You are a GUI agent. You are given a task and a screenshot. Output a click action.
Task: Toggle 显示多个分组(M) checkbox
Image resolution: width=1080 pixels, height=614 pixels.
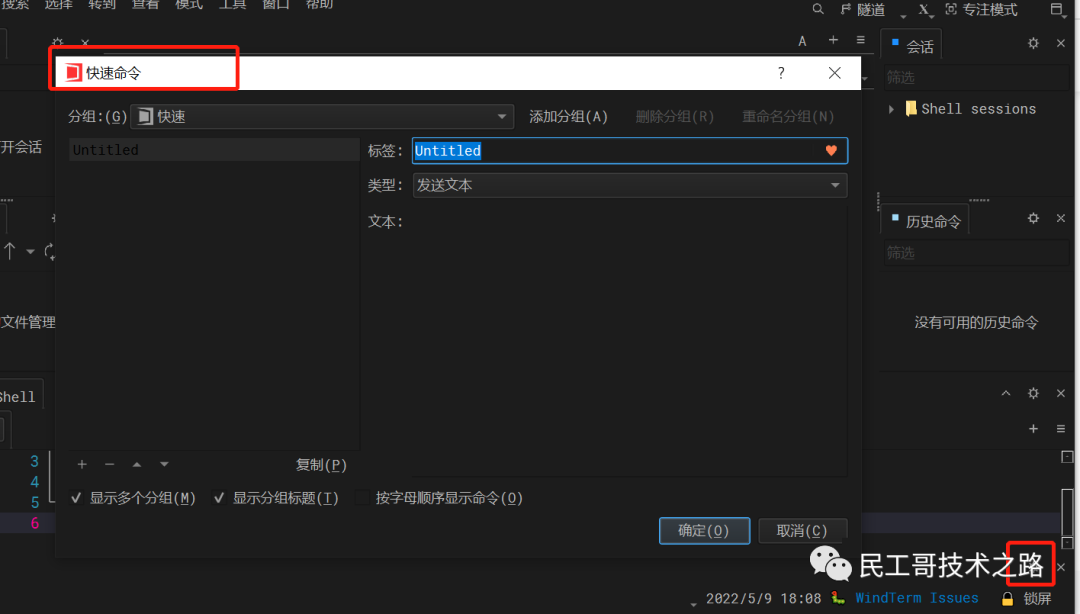click(x=76, y=498)
